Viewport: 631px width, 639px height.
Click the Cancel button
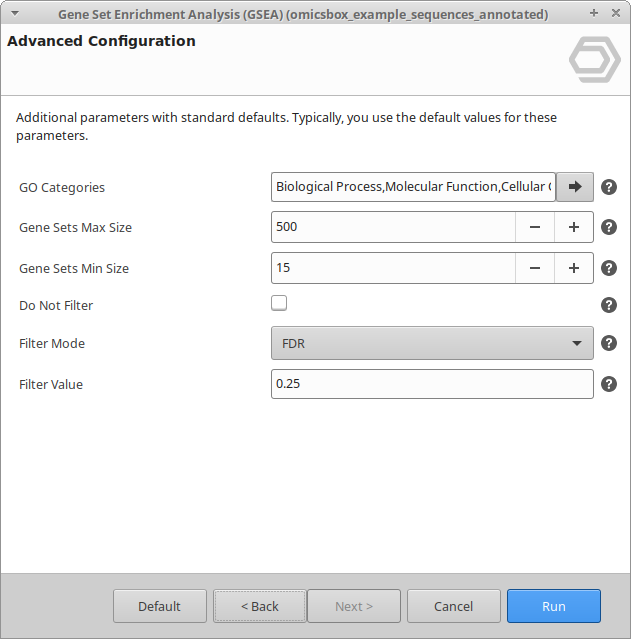click(454, 606)
